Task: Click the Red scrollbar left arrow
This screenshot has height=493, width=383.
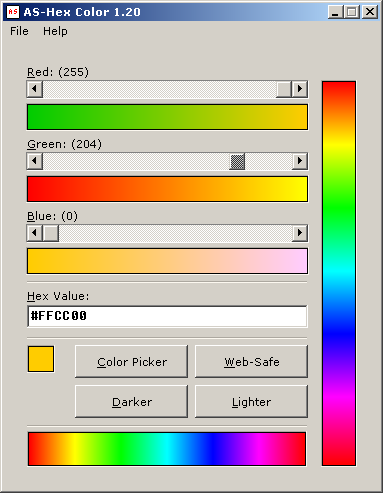Action: tap(35, 89)
